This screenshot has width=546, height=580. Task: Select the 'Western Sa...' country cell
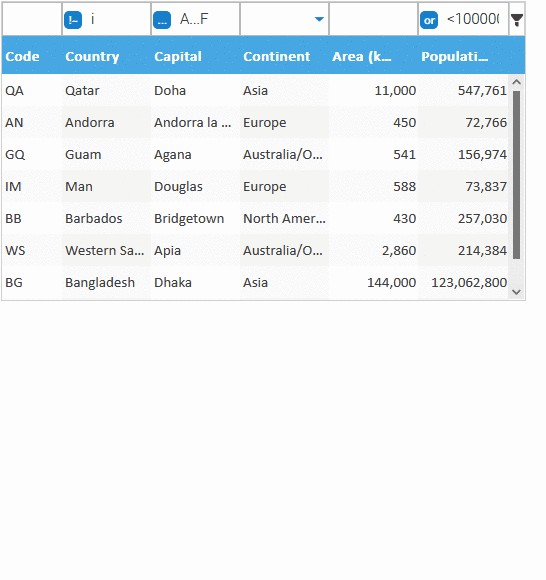[x=106, y=250]
